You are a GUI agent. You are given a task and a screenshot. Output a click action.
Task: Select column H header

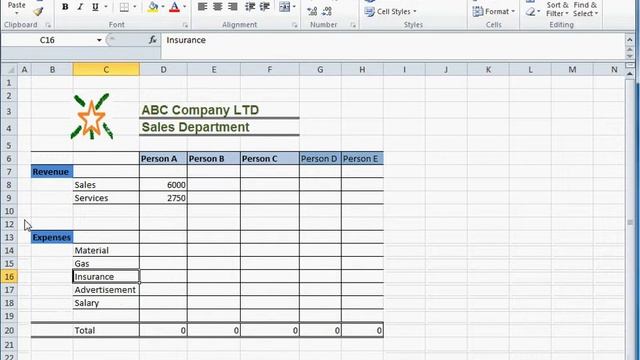pyautogui.click(x=362, y=70)
